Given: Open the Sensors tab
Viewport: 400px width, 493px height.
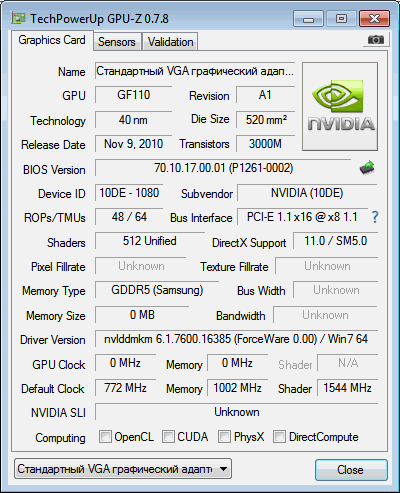Looking at the screenshot, I should 117,42.
